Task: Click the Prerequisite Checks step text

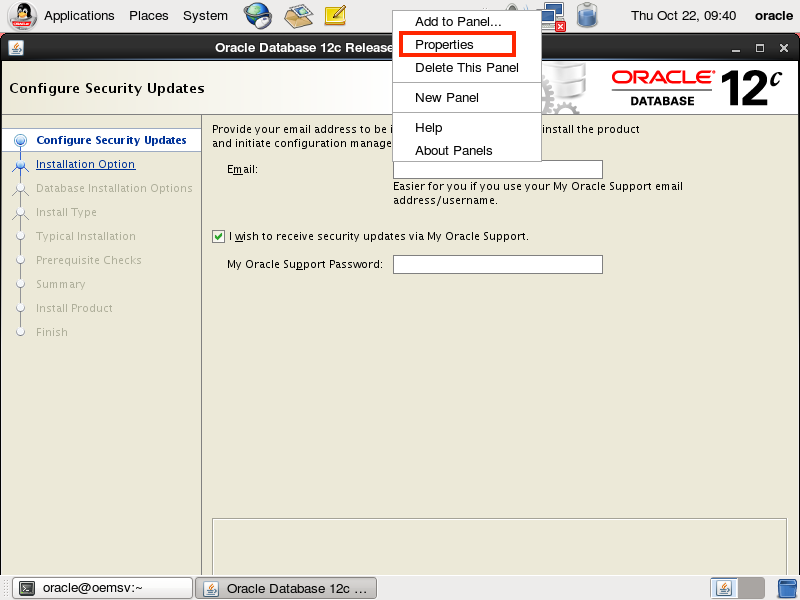Action: [89, 260]
